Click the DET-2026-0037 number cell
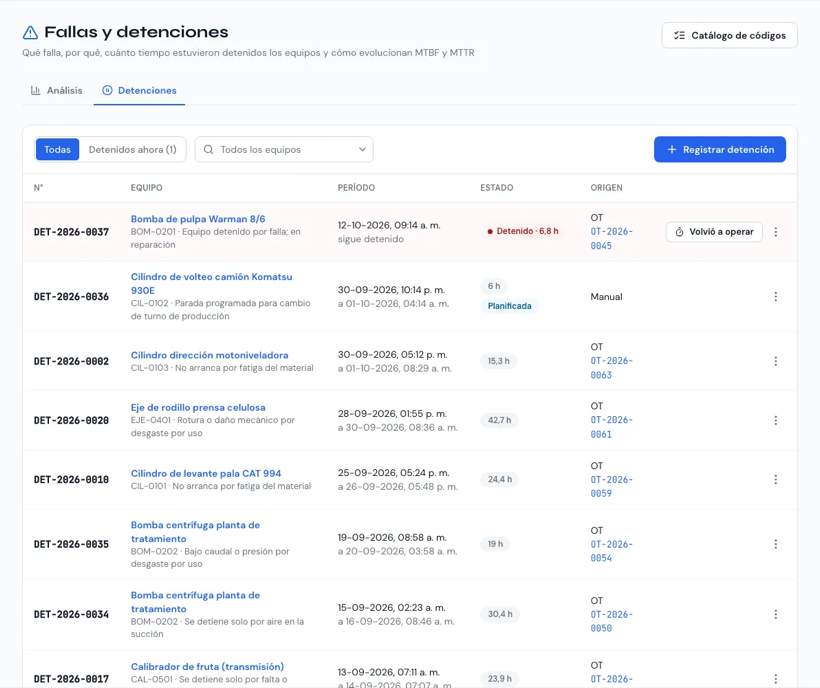The width and height of the screenshot is (820, 688). tap(71, 232)
